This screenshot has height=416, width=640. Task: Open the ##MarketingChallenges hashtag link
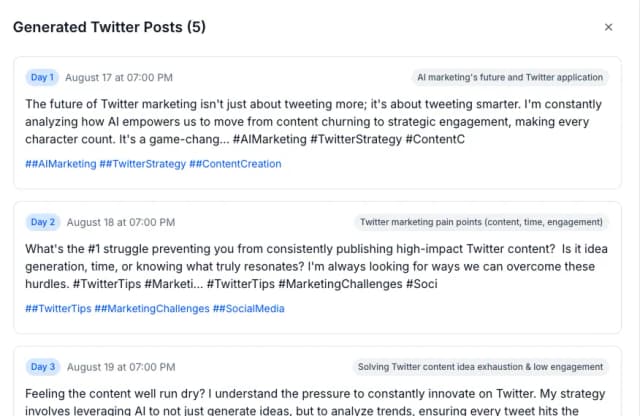[150, 309]
